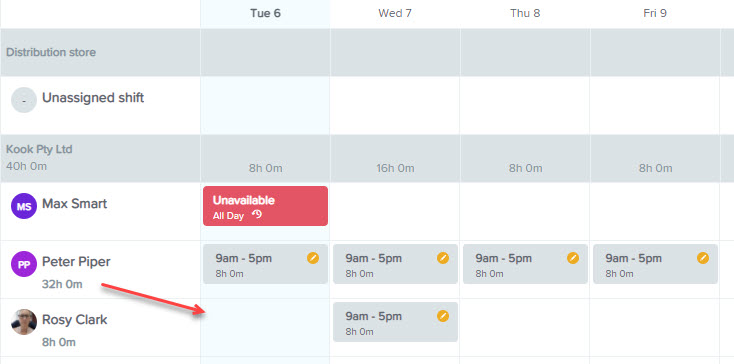Click edit pencil icon on Peter Piper's Wednesday shift

click(443, 258)
